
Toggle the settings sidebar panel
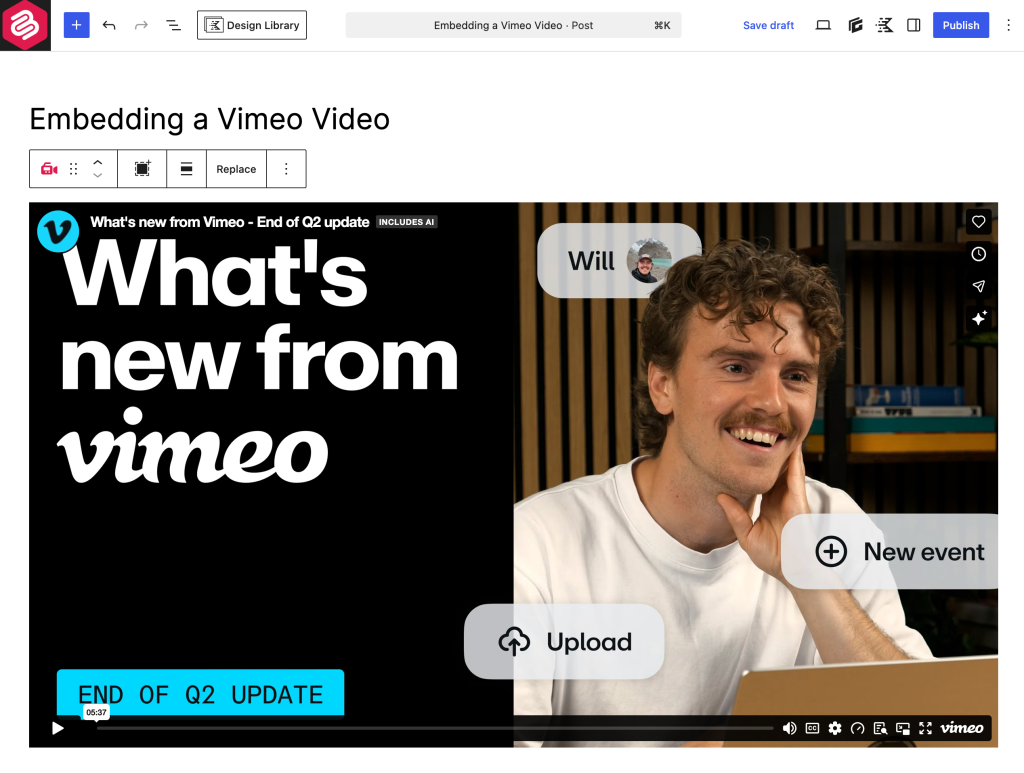914,25
